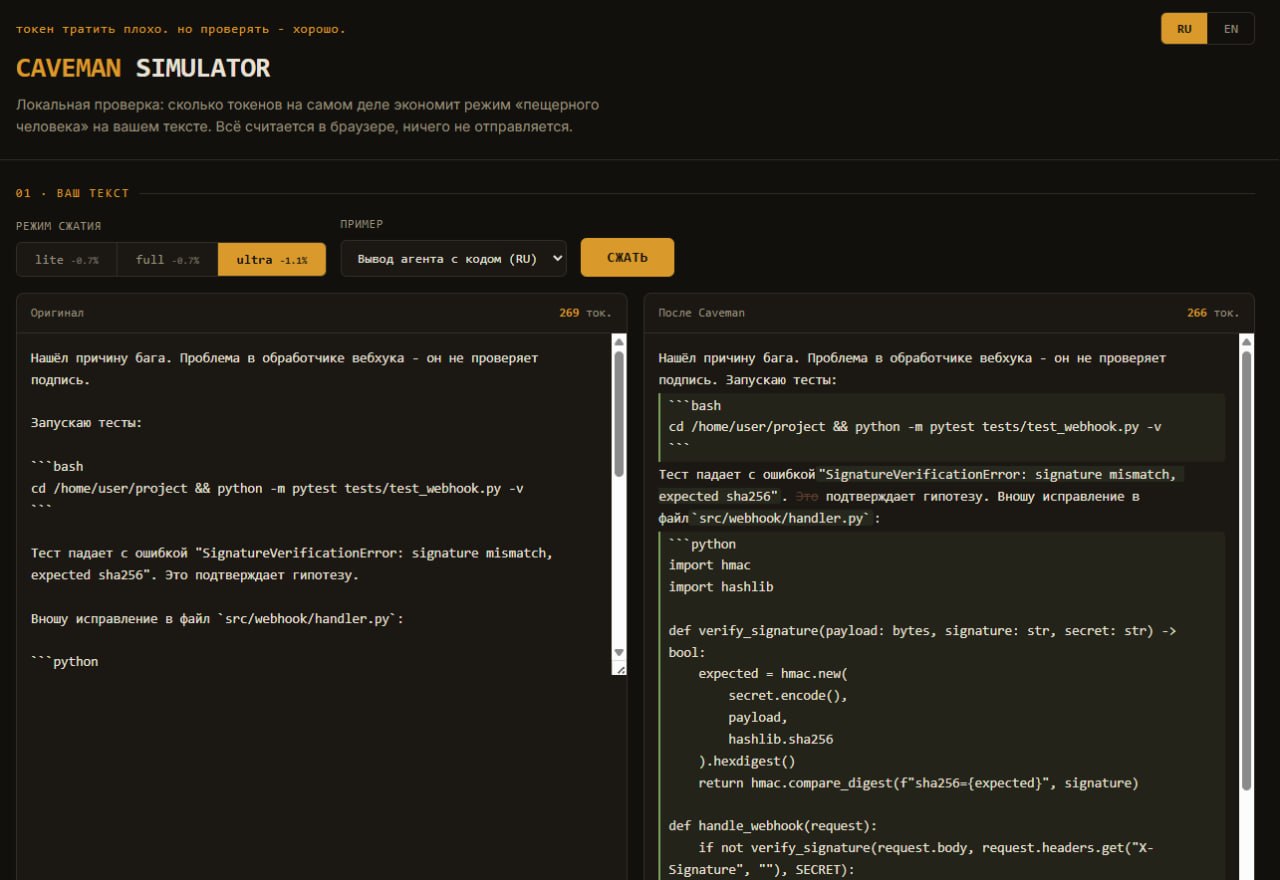The height and width of the screenshot is (880, 1280).
Task: Click the down arrow of the Оригинал textarea scrollbar
Action: (619, 652)
